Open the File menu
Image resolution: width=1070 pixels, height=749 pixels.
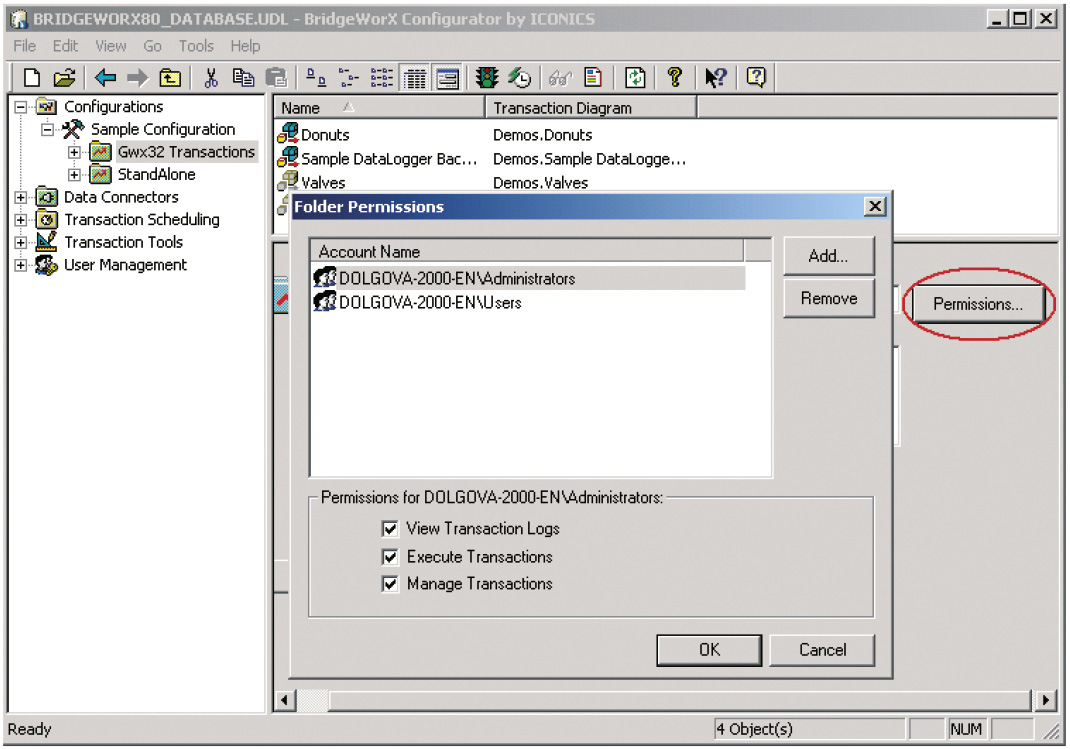coord(25,46)
